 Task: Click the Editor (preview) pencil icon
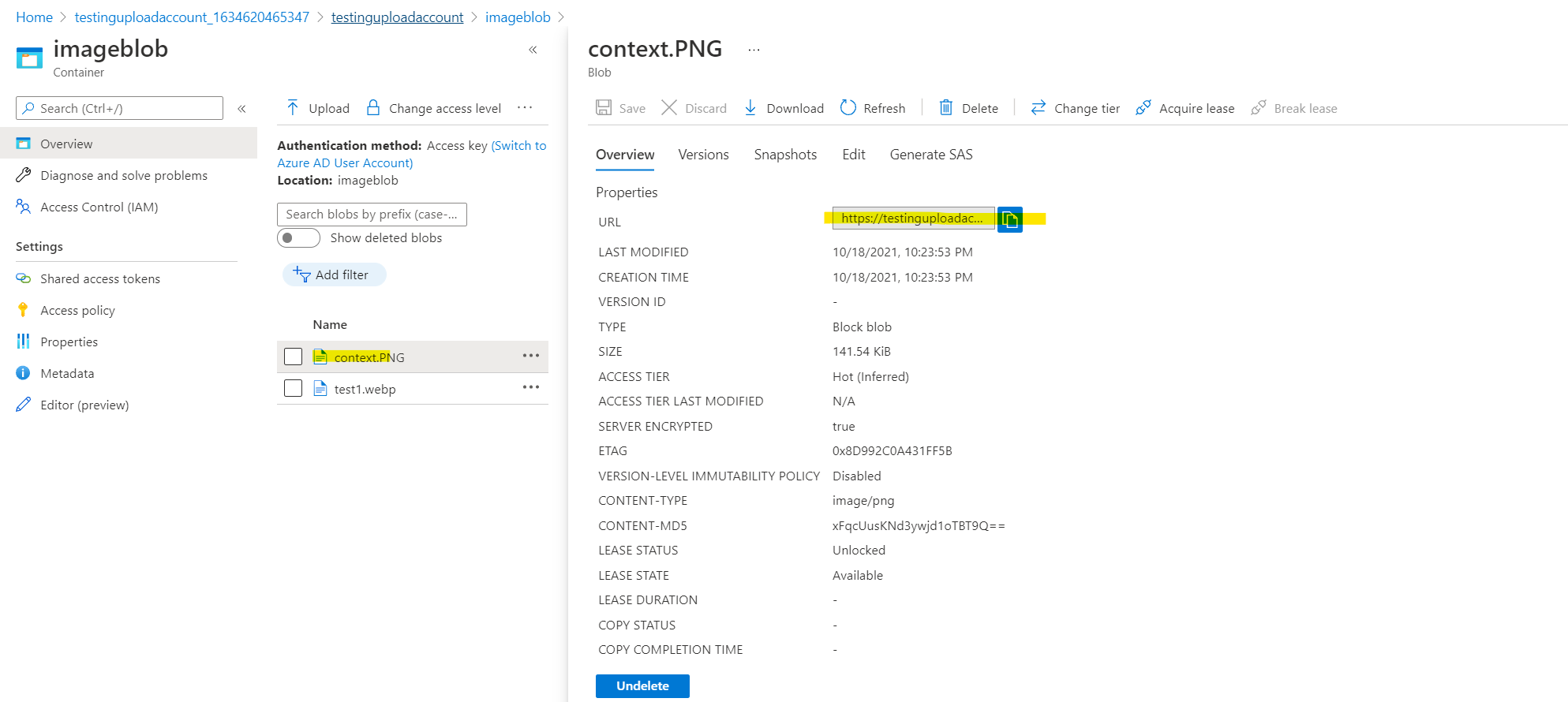coord(24,405)
